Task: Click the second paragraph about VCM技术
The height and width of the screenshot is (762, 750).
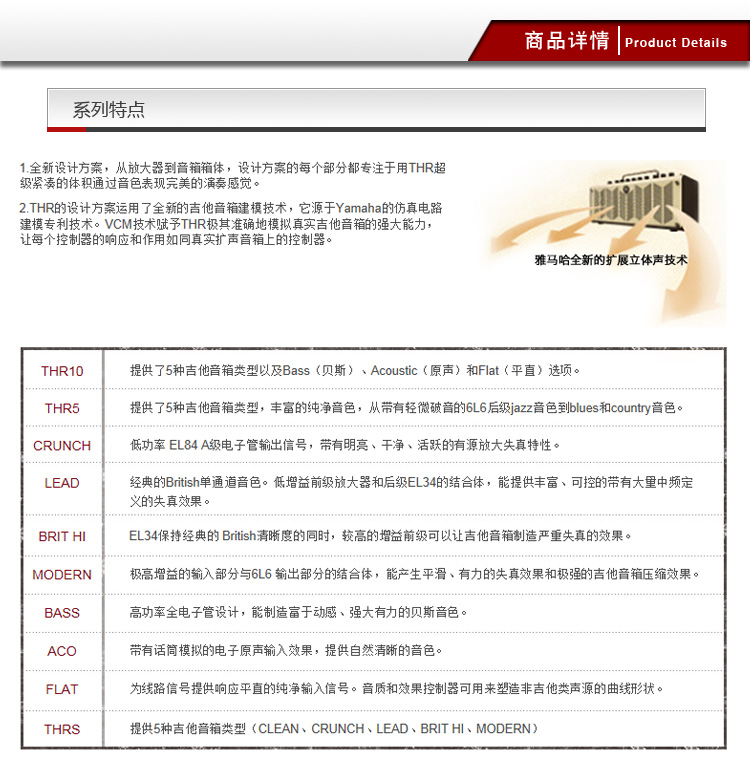Action: [231, 224]
